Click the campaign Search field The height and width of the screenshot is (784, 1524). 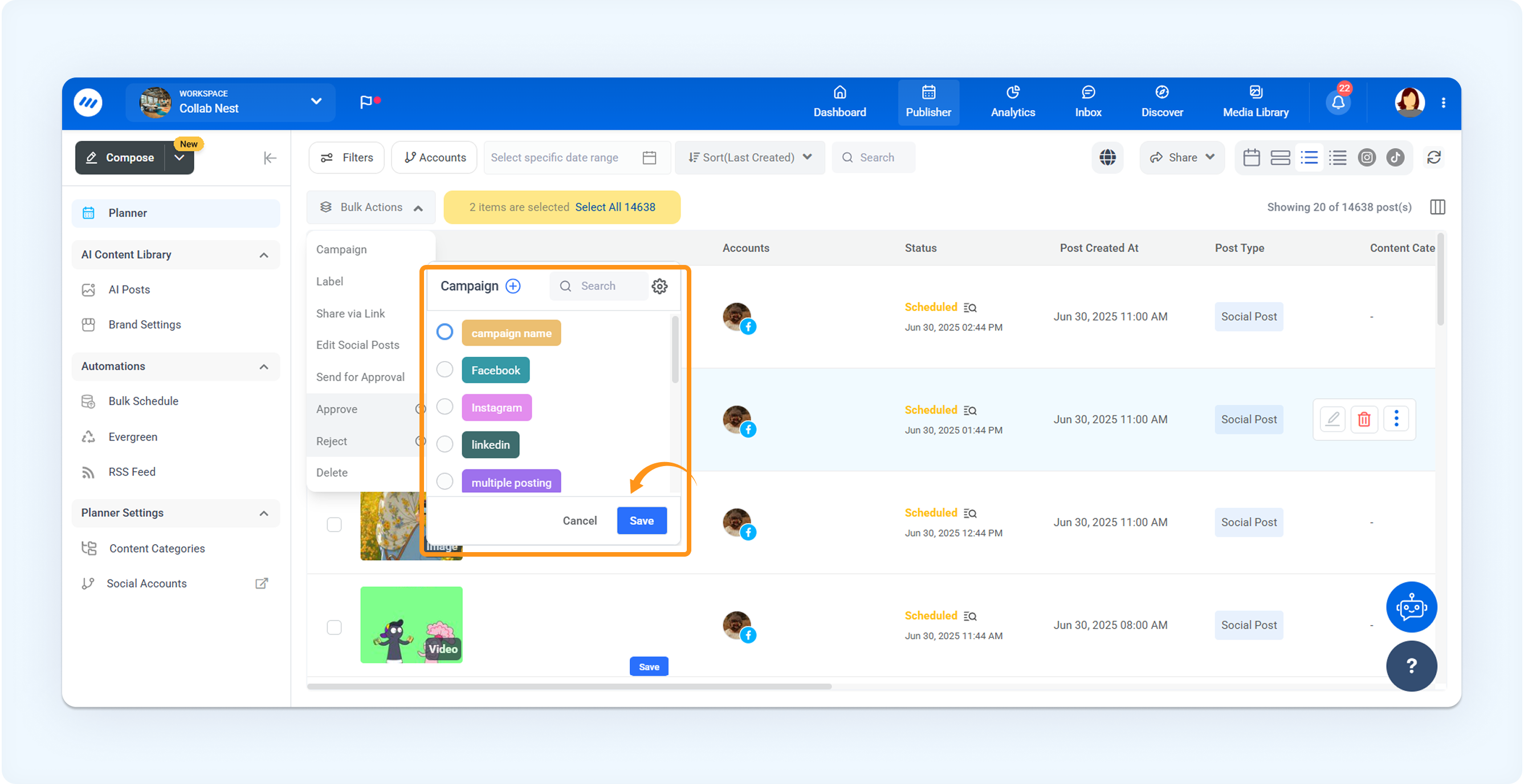click(598, 286)
